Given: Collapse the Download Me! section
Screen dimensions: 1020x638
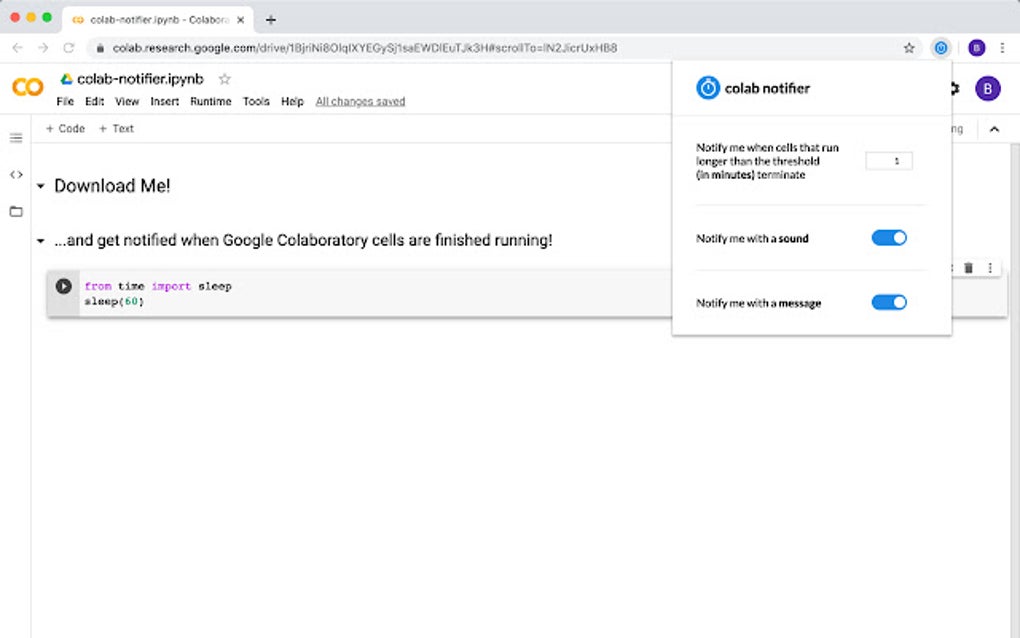Looking at the screenshot, I should [40, 186].
